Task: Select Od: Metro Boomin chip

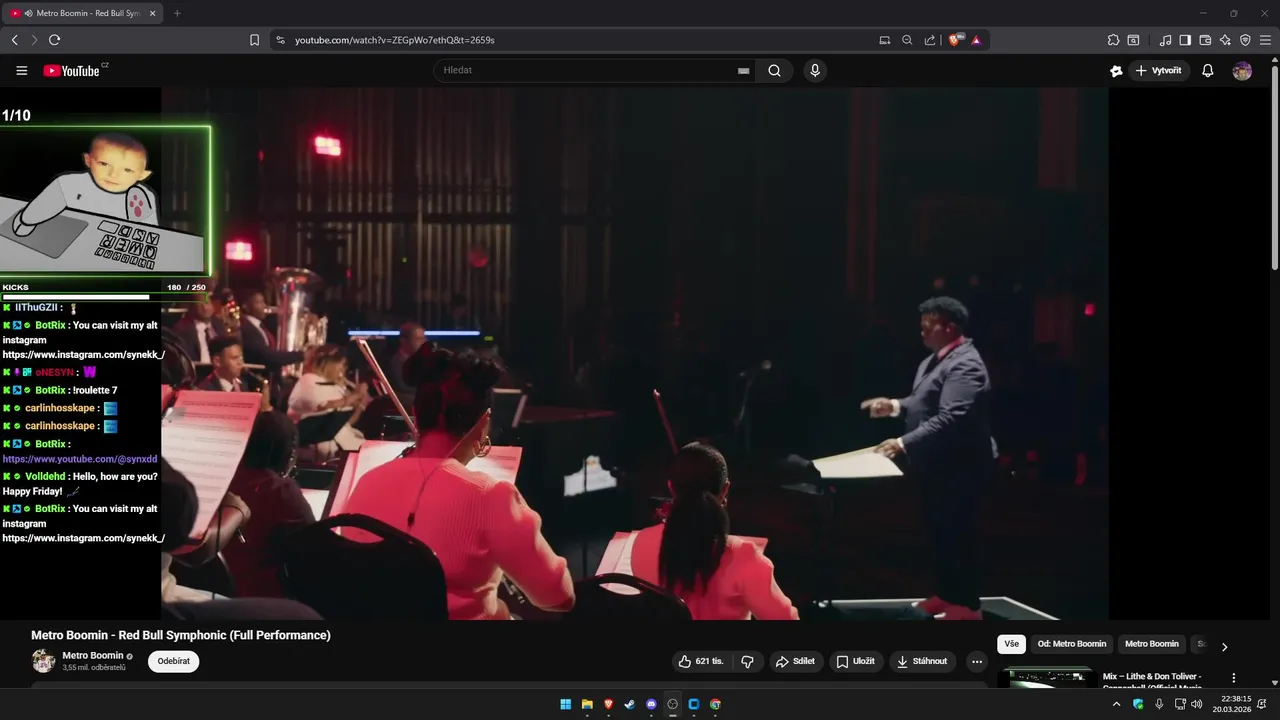Action: click(x=1072, y=644)
